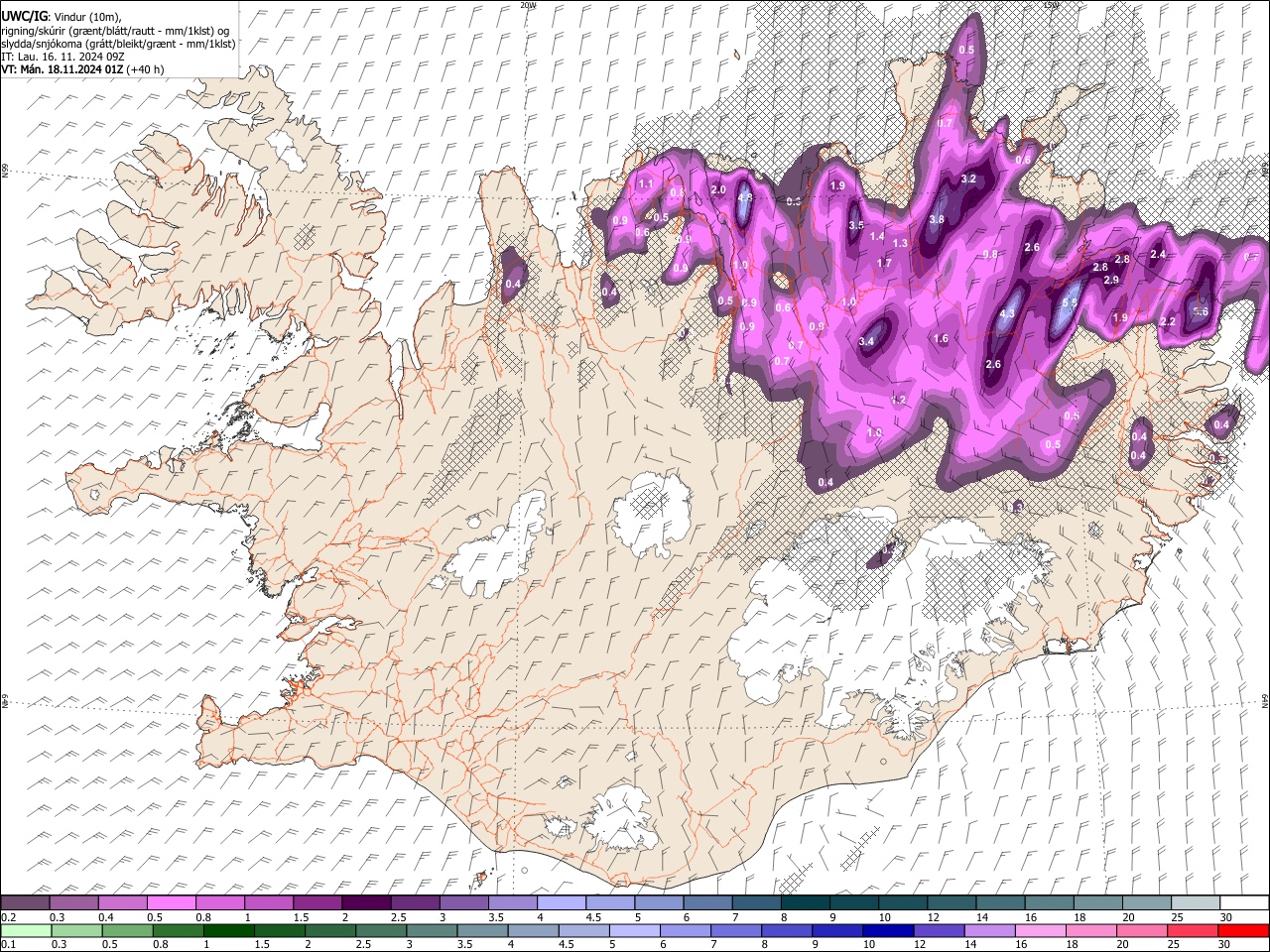Select the "IT: Lau. 16. 11. 2024 09Z" line
Viewport: 1270px width, 952px height.
[x=63, y=57]
